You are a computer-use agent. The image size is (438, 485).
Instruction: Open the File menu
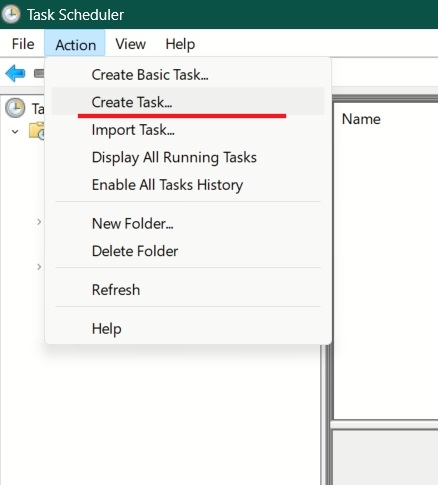(x=23, y=44)
